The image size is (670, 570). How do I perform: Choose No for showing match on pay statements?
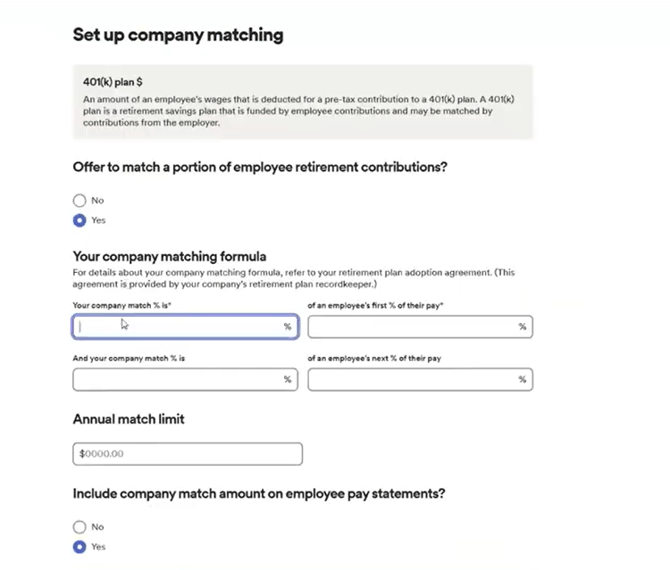[80, 527]
